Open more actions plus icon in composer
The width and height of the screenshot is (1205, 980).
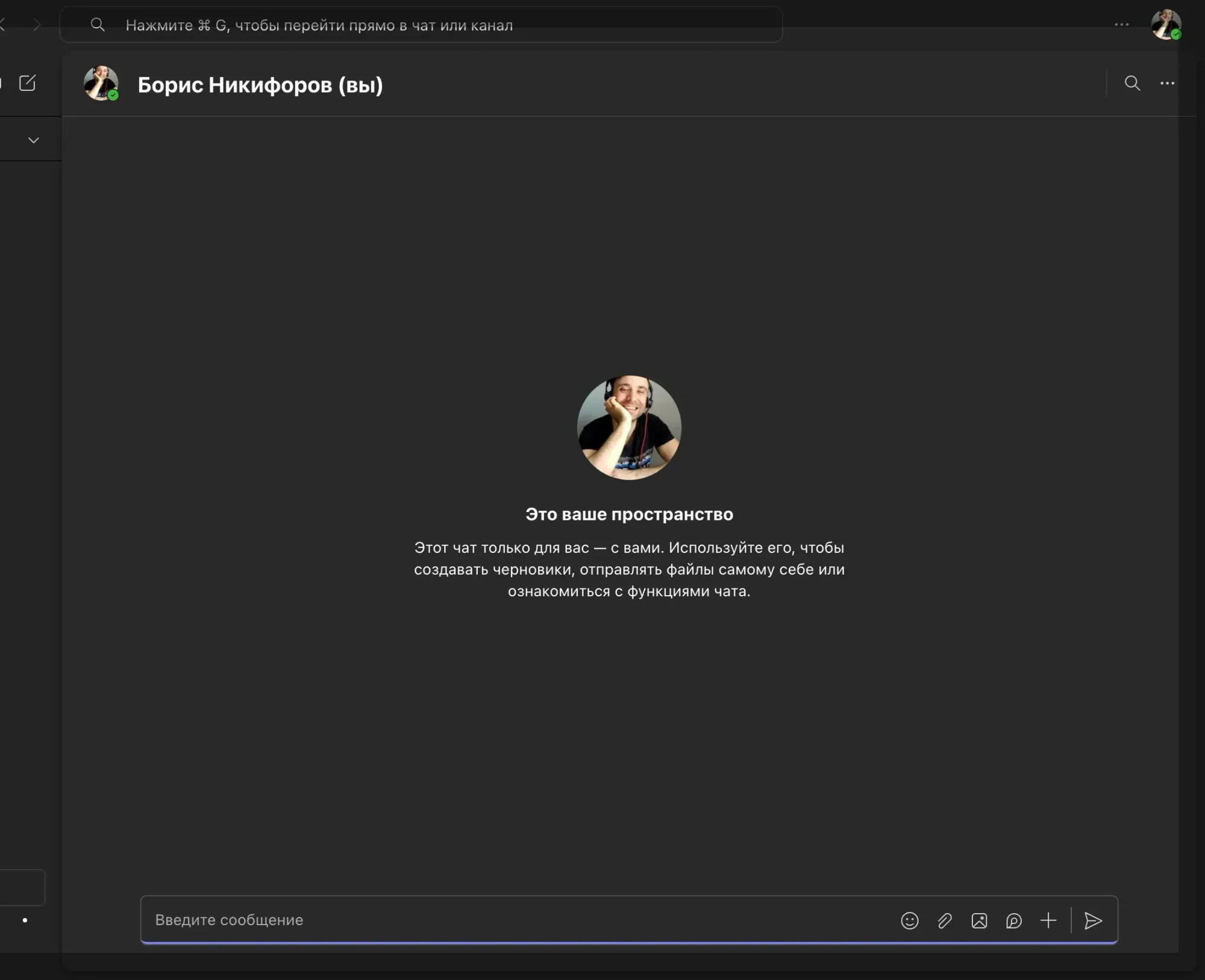tap(1048, 920)
